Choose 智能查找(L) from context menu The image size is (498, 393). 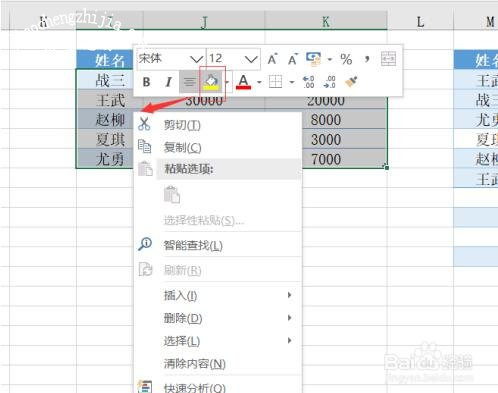(x=193, y=246)
